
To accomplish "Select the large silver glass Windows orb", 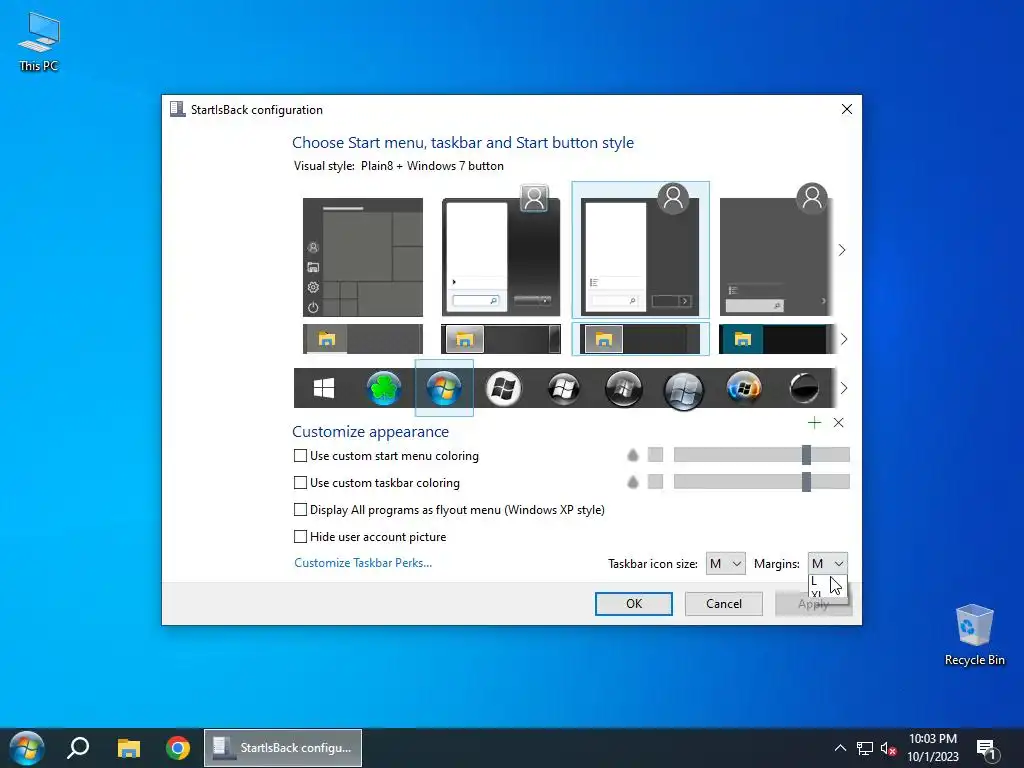I will click(x=683, y=391).
